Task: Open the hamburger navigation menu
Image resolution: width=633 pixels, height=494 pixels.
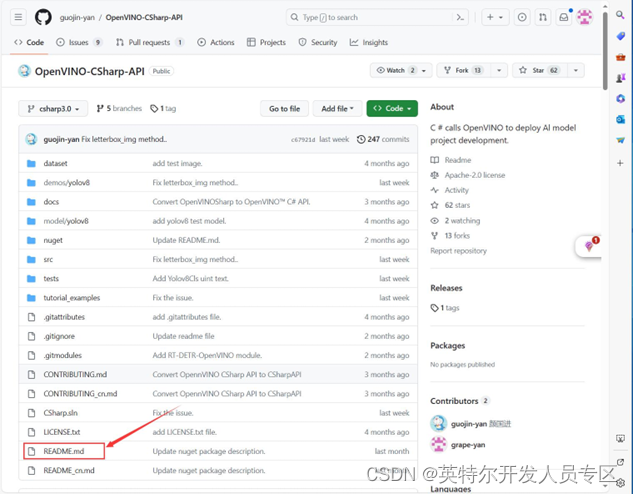Action: tap(18, 17)
